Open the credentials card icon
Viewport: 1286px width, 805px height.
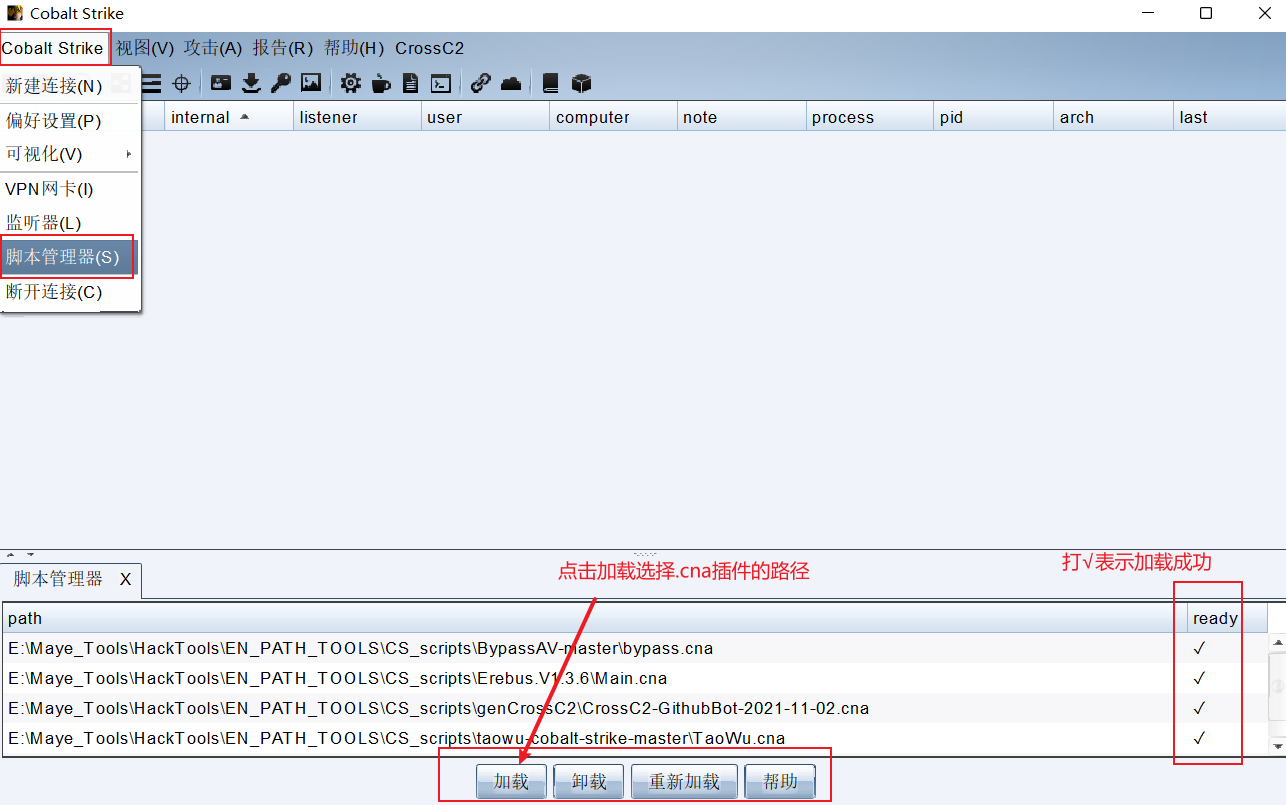coord(221,84)
